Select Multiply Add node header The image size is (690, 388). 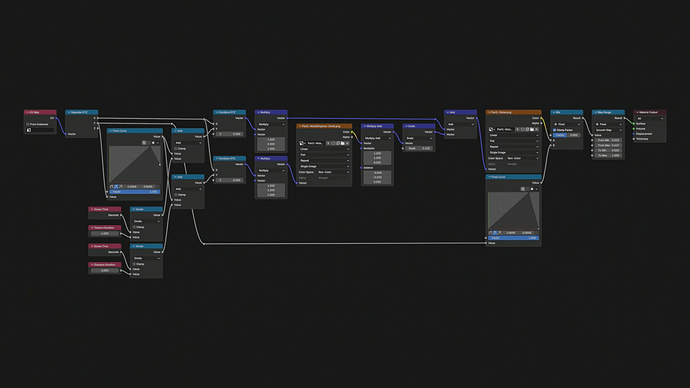click(x=378, y=126)
